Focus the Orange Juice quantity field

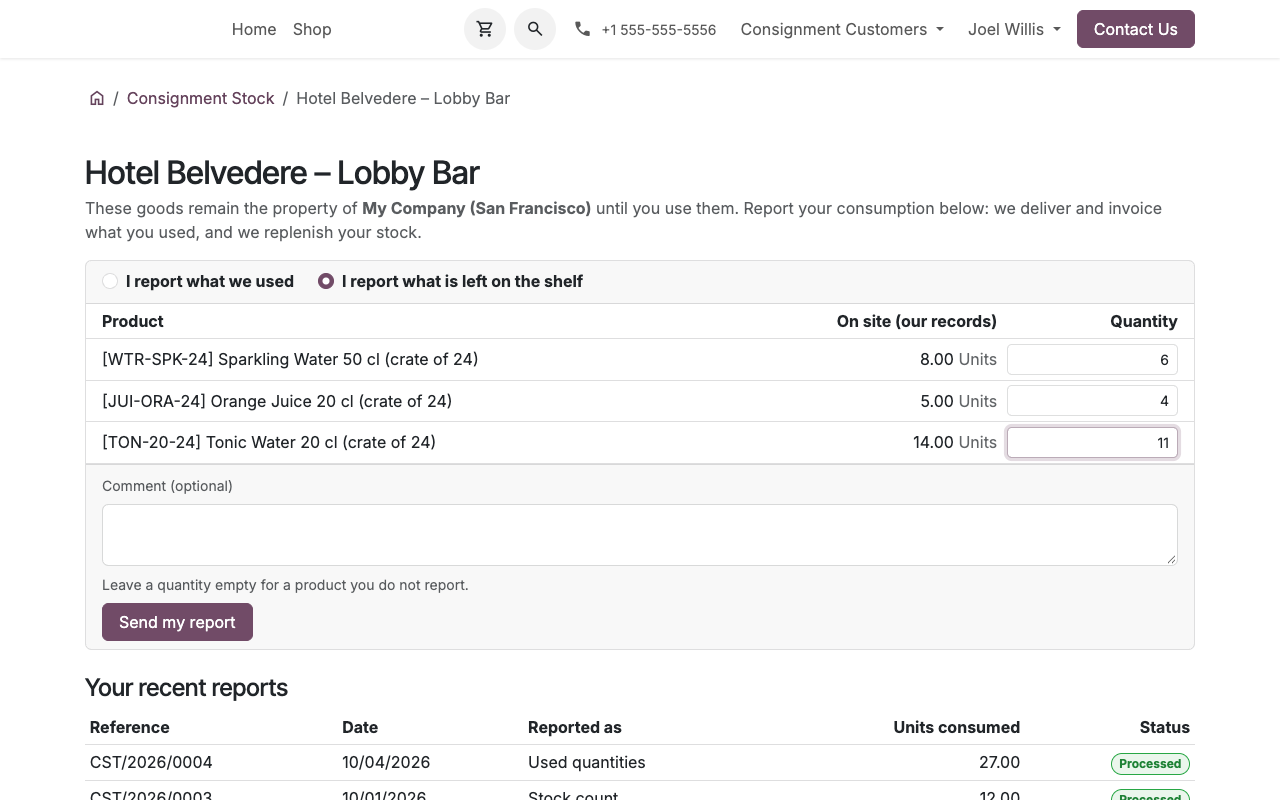click(1092, 401)
